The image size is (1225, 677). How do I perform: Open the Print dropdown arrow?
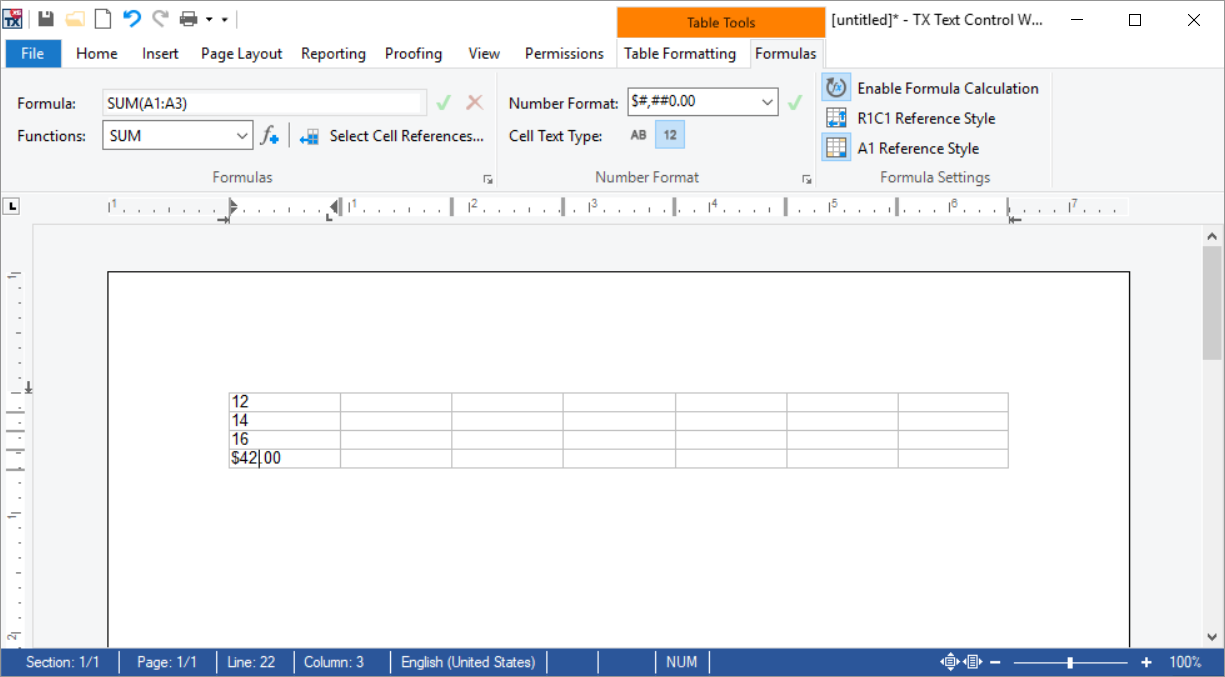click(x=209, y=19)
